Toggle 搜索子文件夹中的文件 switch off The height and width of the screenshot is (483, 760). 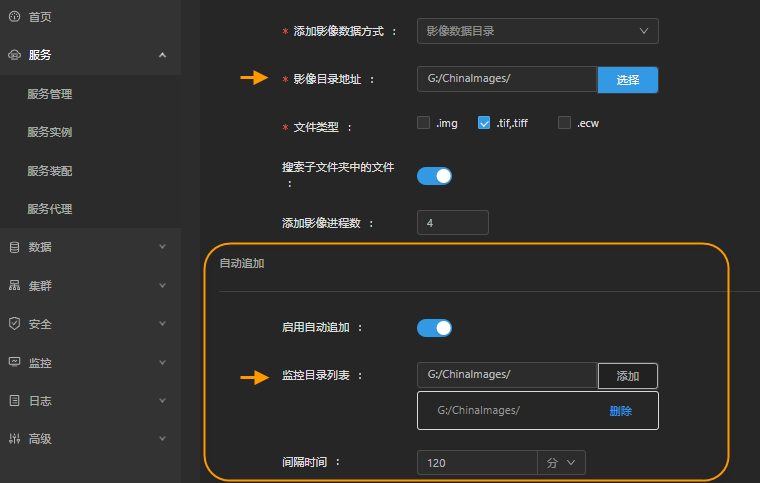click(434, 176)
